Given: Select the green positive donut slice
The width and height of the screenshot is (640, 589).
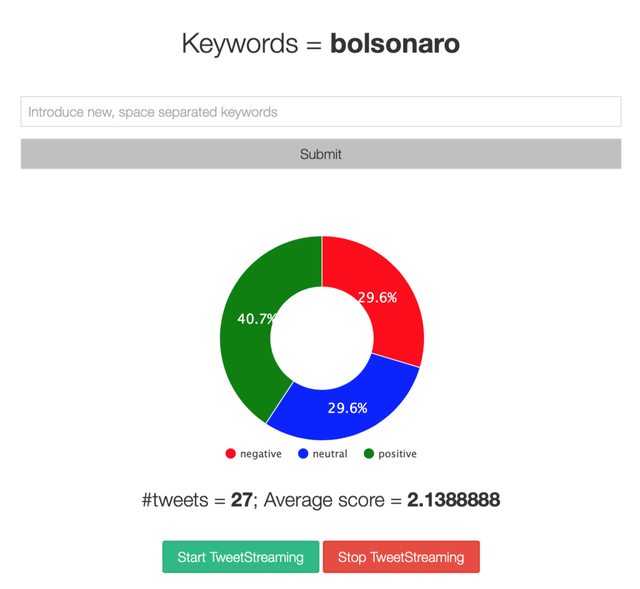Looking at the screenshot, I should click(249, 347).
